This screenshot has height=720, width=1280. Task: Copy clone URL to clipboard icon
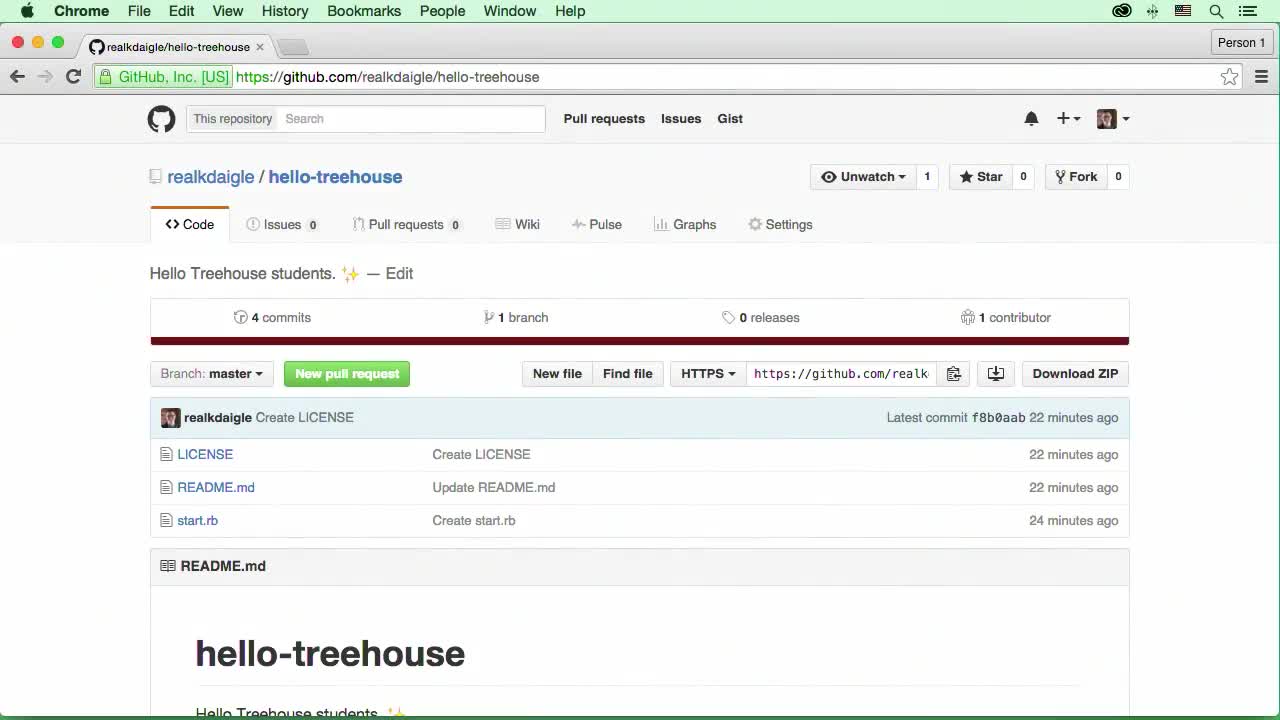[x=954, y=374]
